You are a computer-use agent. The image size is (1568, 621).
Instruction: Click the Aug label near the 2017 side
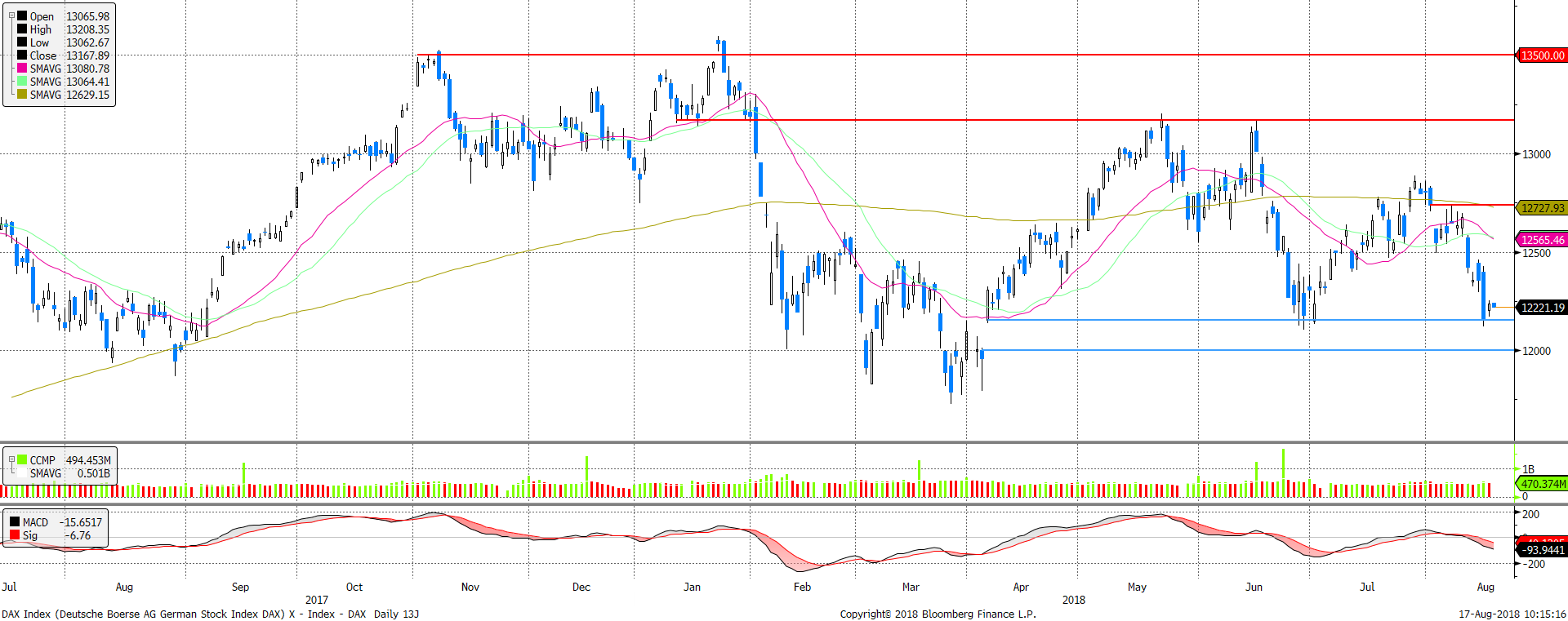[124, 587]
